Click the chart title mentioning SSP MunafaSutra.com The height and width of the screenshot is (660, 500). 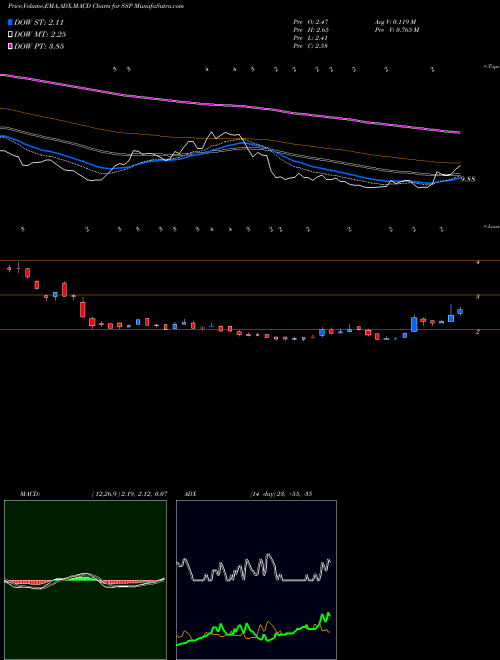point(96,7)
